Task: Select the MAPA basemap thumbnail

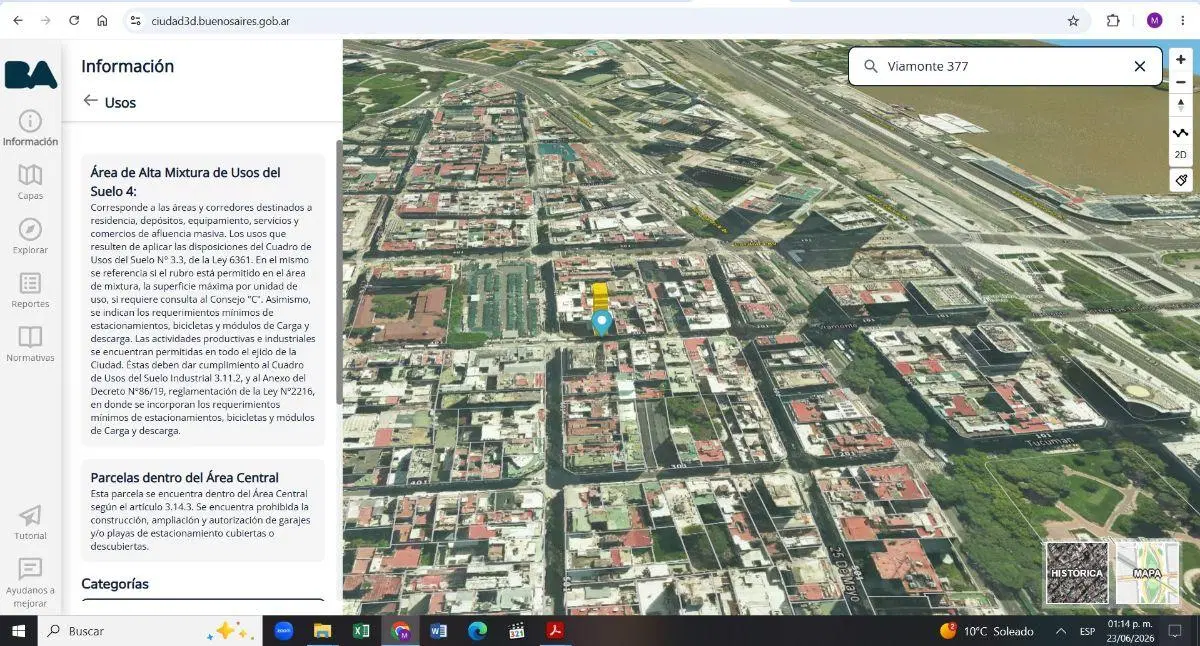Action: click(x=1147, y=573)
